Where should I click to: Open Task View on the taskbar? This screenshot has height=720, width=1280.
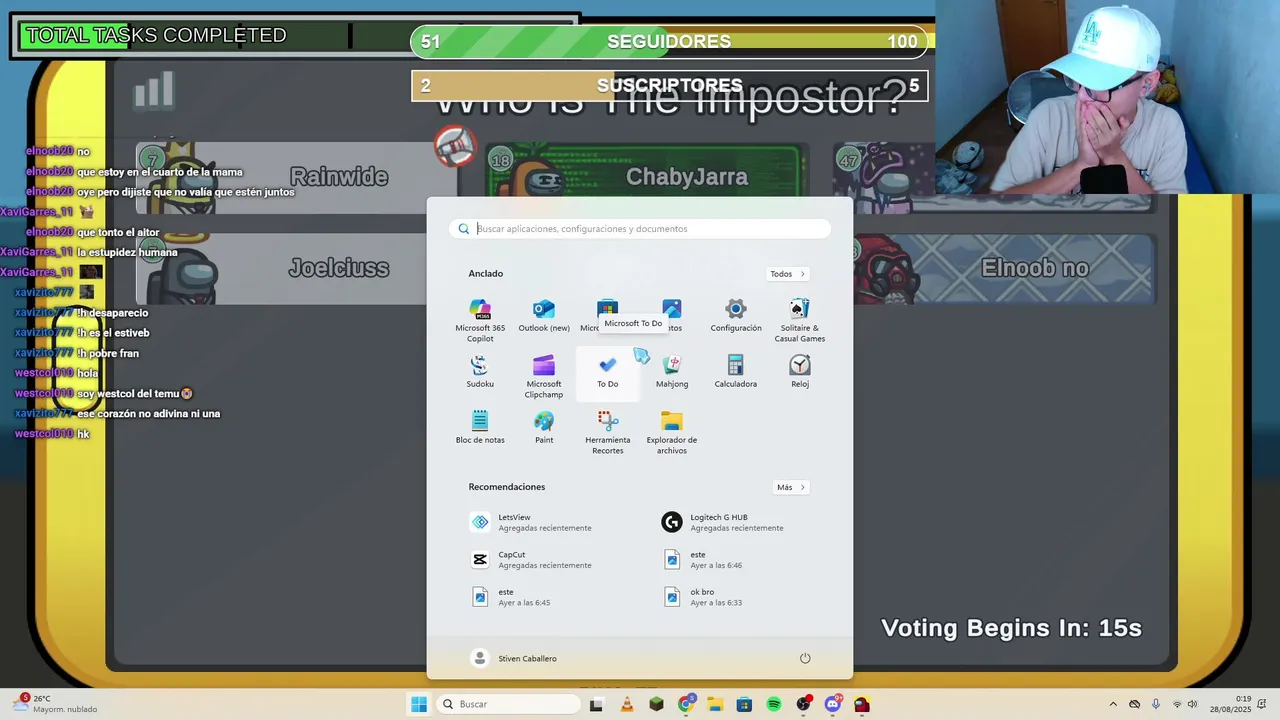click(597, 704)
